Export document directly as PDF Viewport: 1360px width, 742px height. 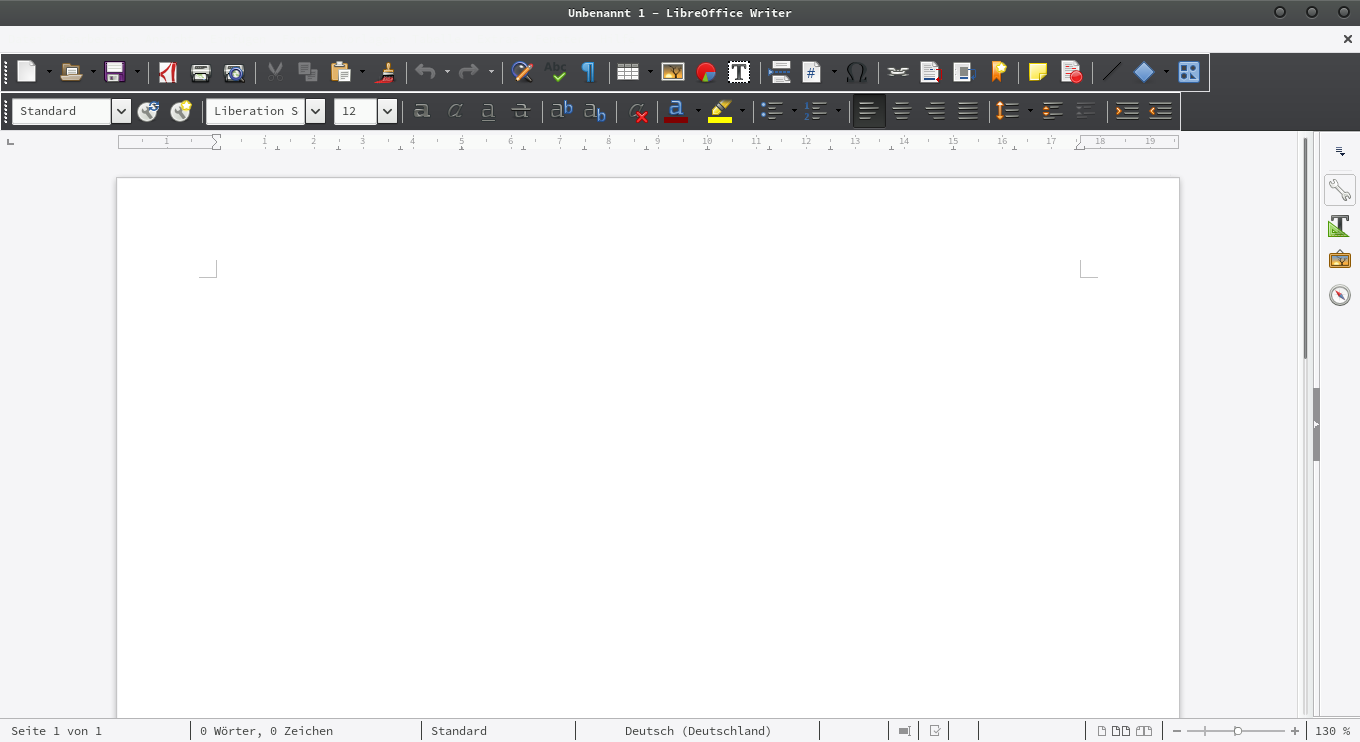click(168, 72)
